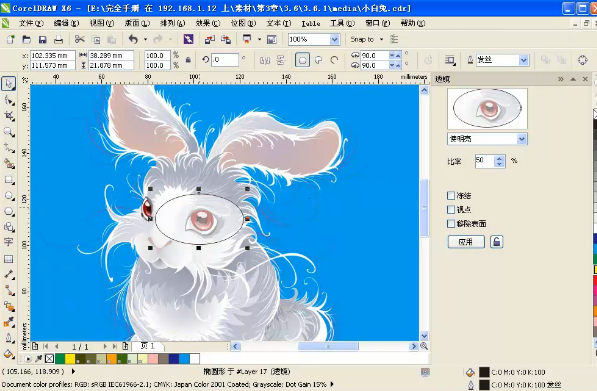This screenshot has height=391, width=597.
Task: Pick the light blue document palette swatch
Action: point(184,359)
